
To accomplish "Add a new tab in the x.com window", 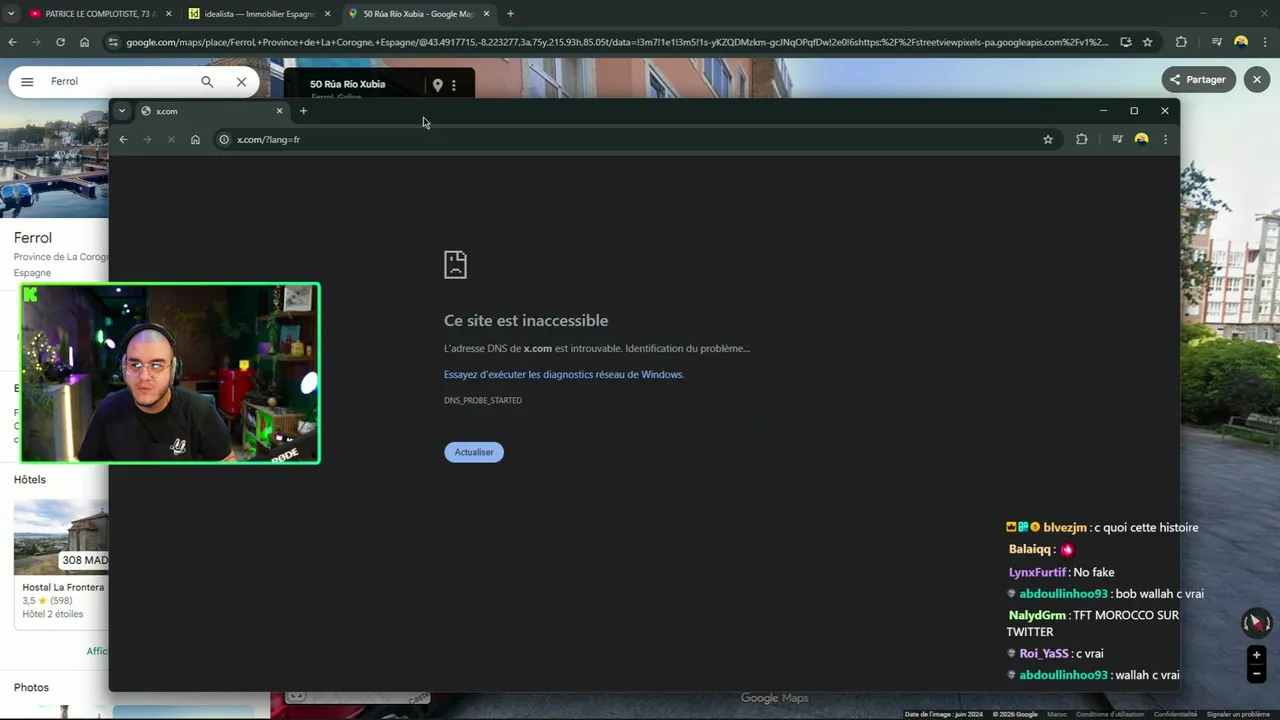I will pos(303,111).
